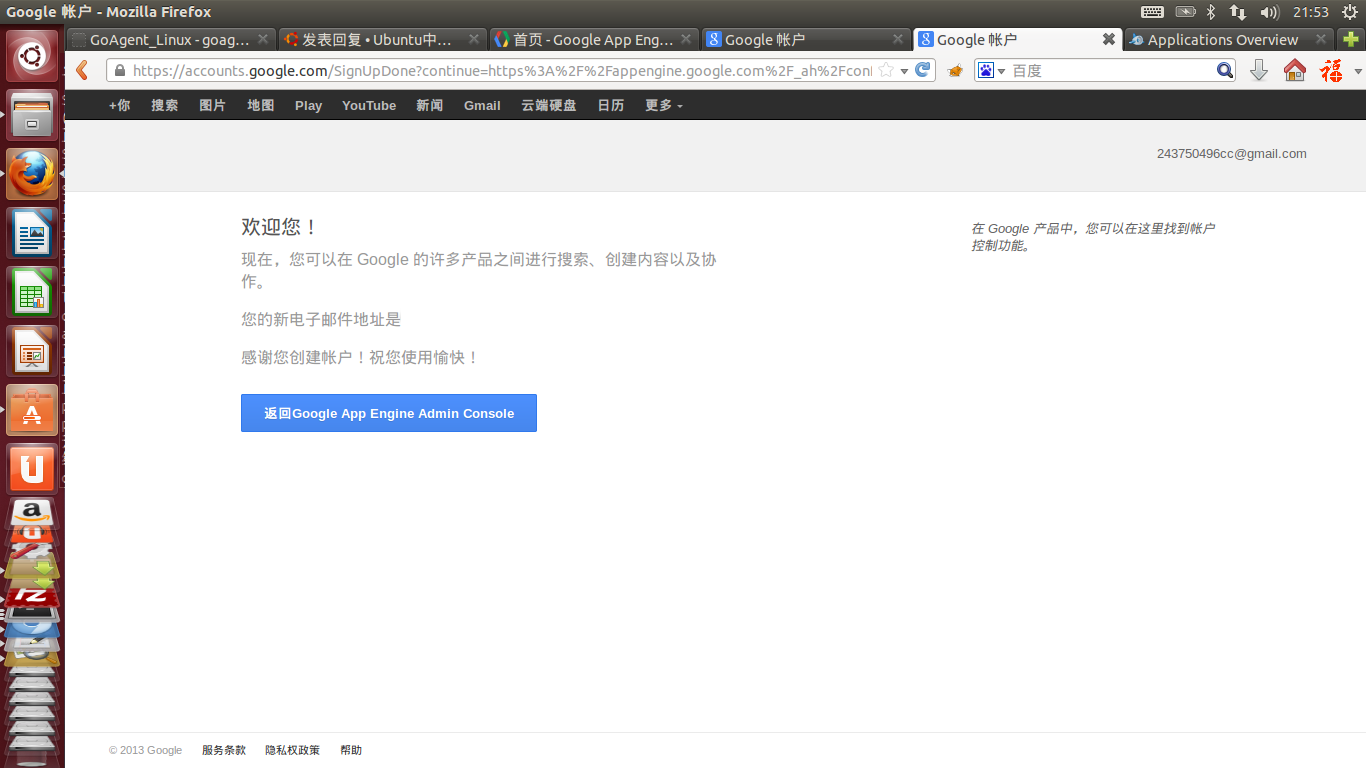The width and height of the screenshot is (1366, 768).
Task: Open +你 in Google bar
Action: 119,105
